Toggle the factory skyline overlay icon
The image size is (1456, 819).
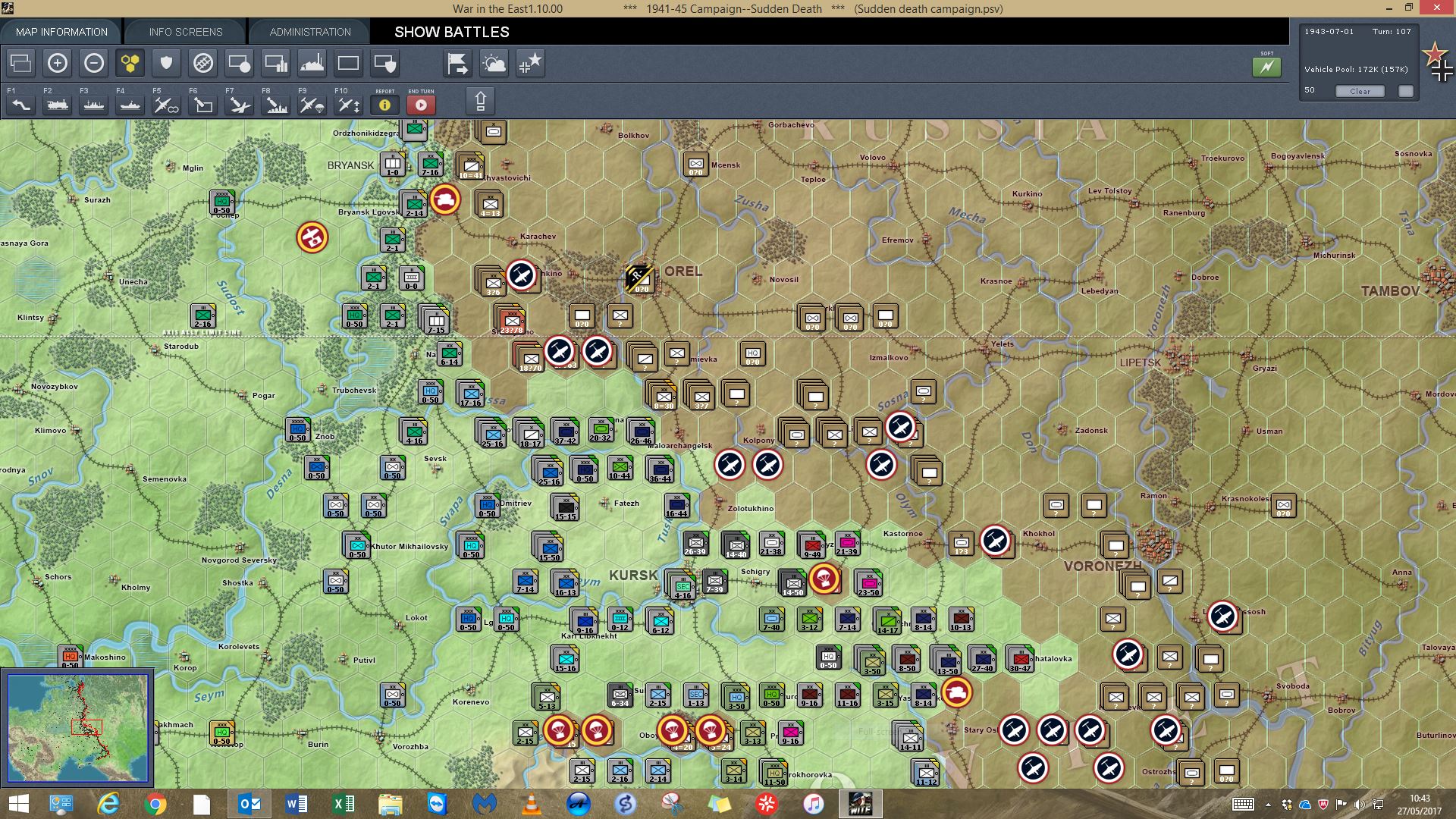coord(312,63)
